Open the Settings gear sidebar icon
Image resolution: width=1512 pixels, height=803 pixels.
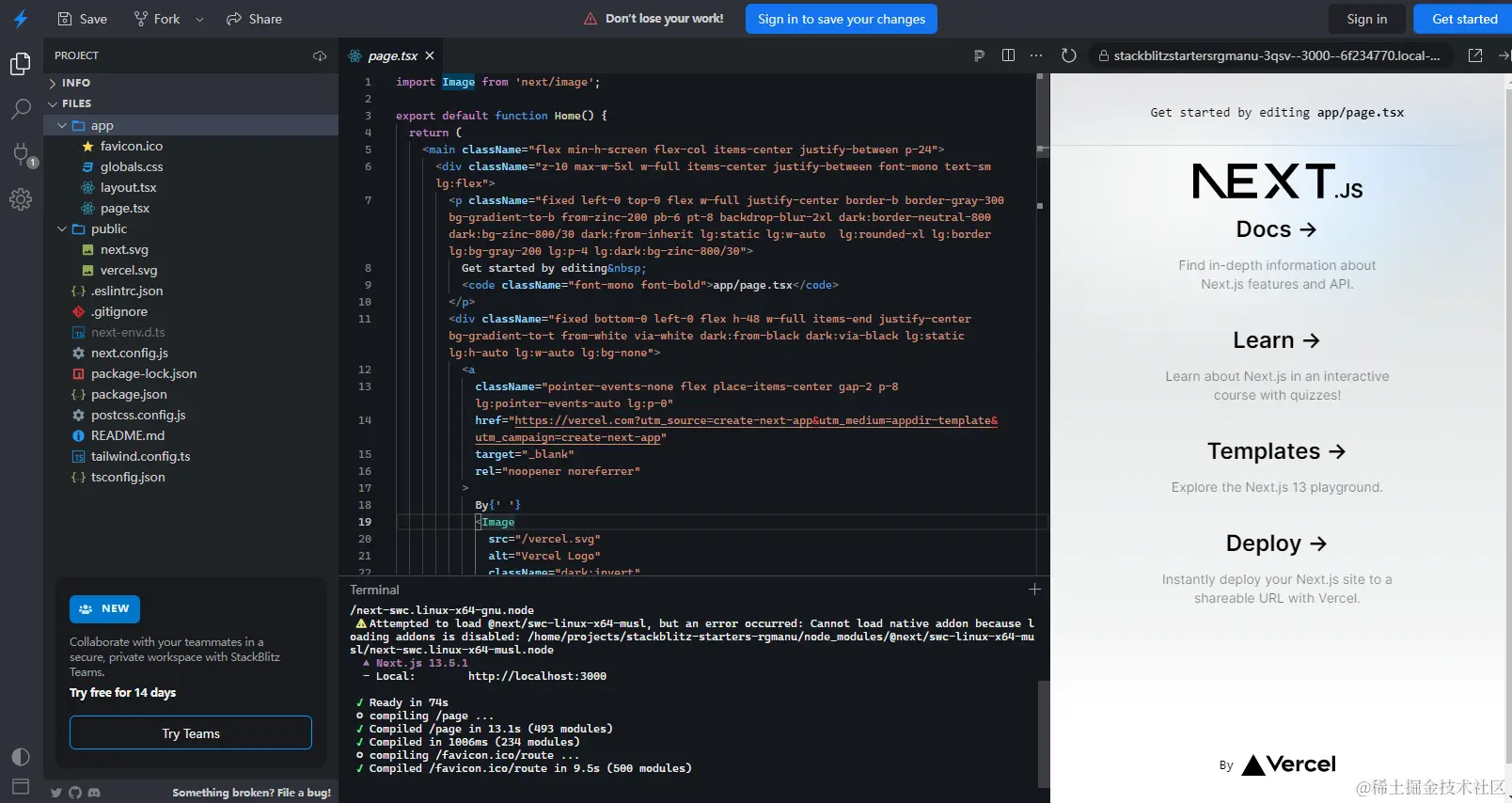pos(21,198)
